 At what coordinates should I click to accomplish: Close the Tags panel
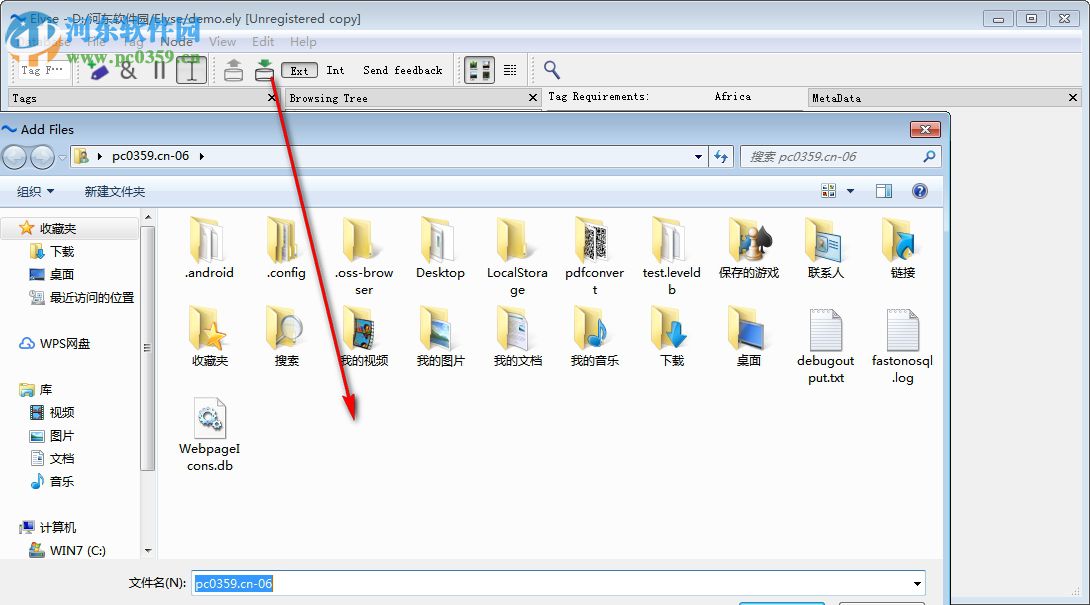pos(272,97)
